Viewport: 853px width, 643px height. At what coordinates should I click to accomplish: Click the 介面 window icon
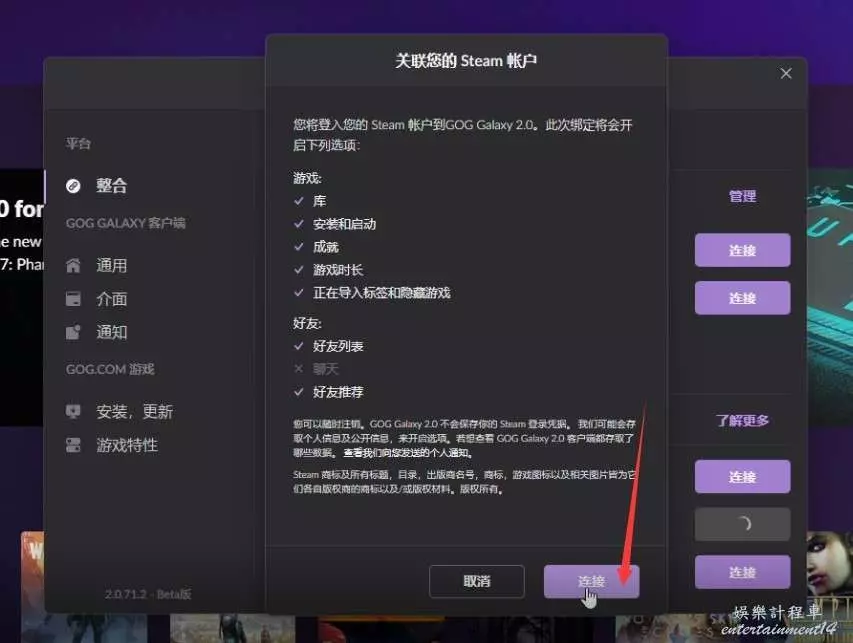[73, 299]
